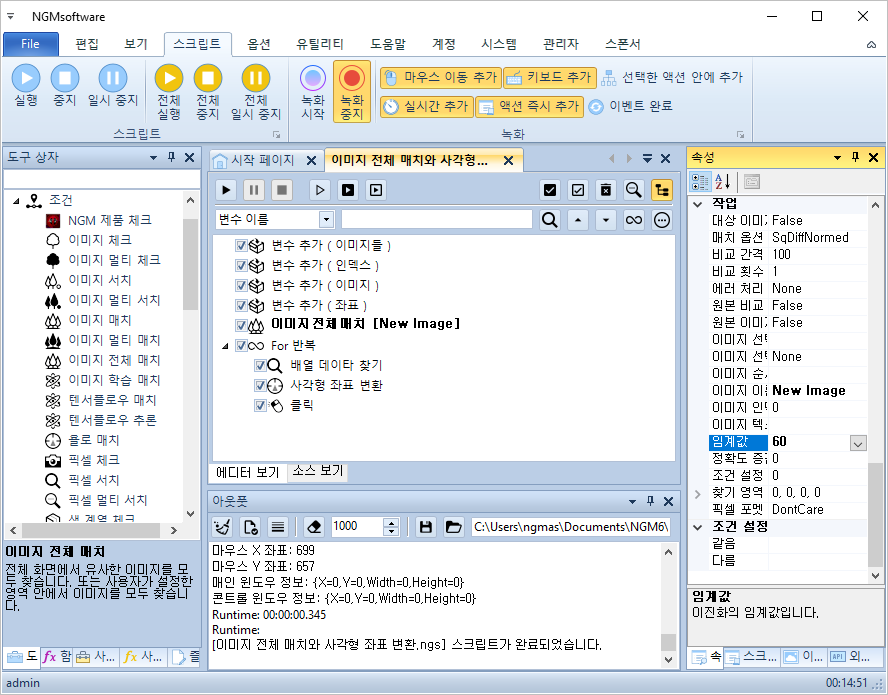888x695 pixels.
Task: Click the zoom magnifier icon in editor toolbar
Action: click(x=634, y=190)
